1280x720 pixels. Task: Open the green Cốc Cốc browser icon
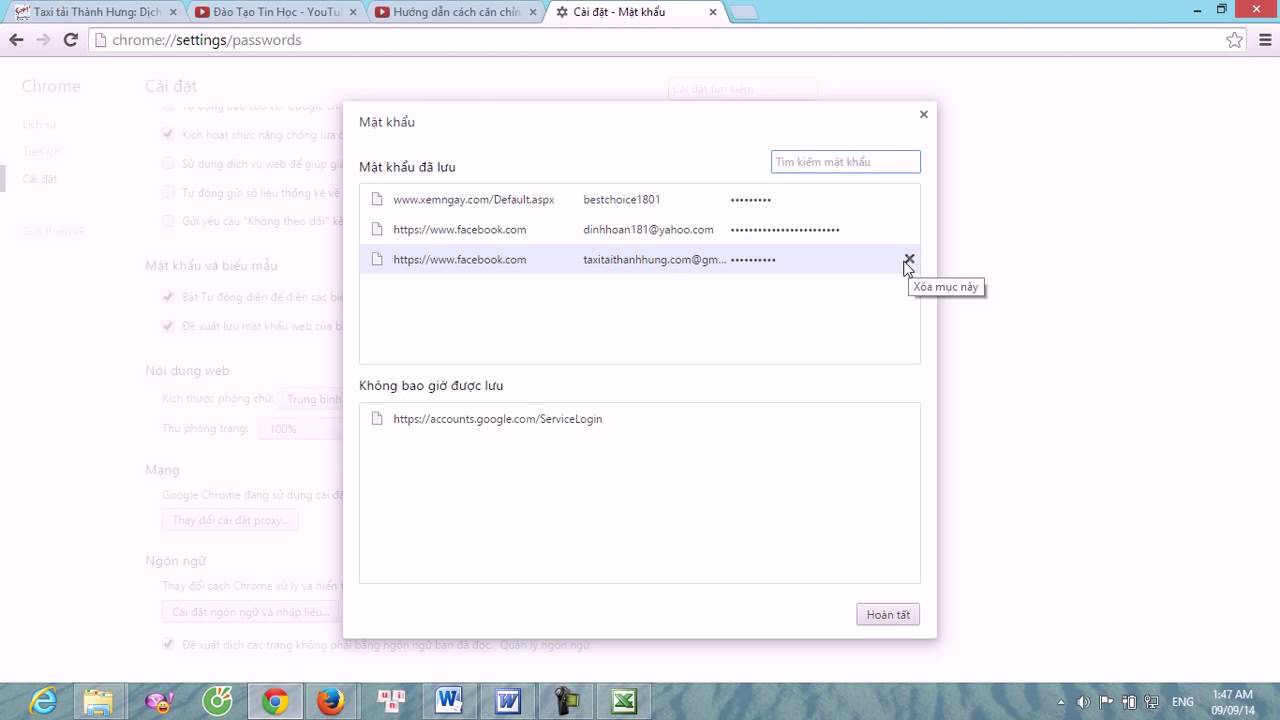tap(217, 702)
